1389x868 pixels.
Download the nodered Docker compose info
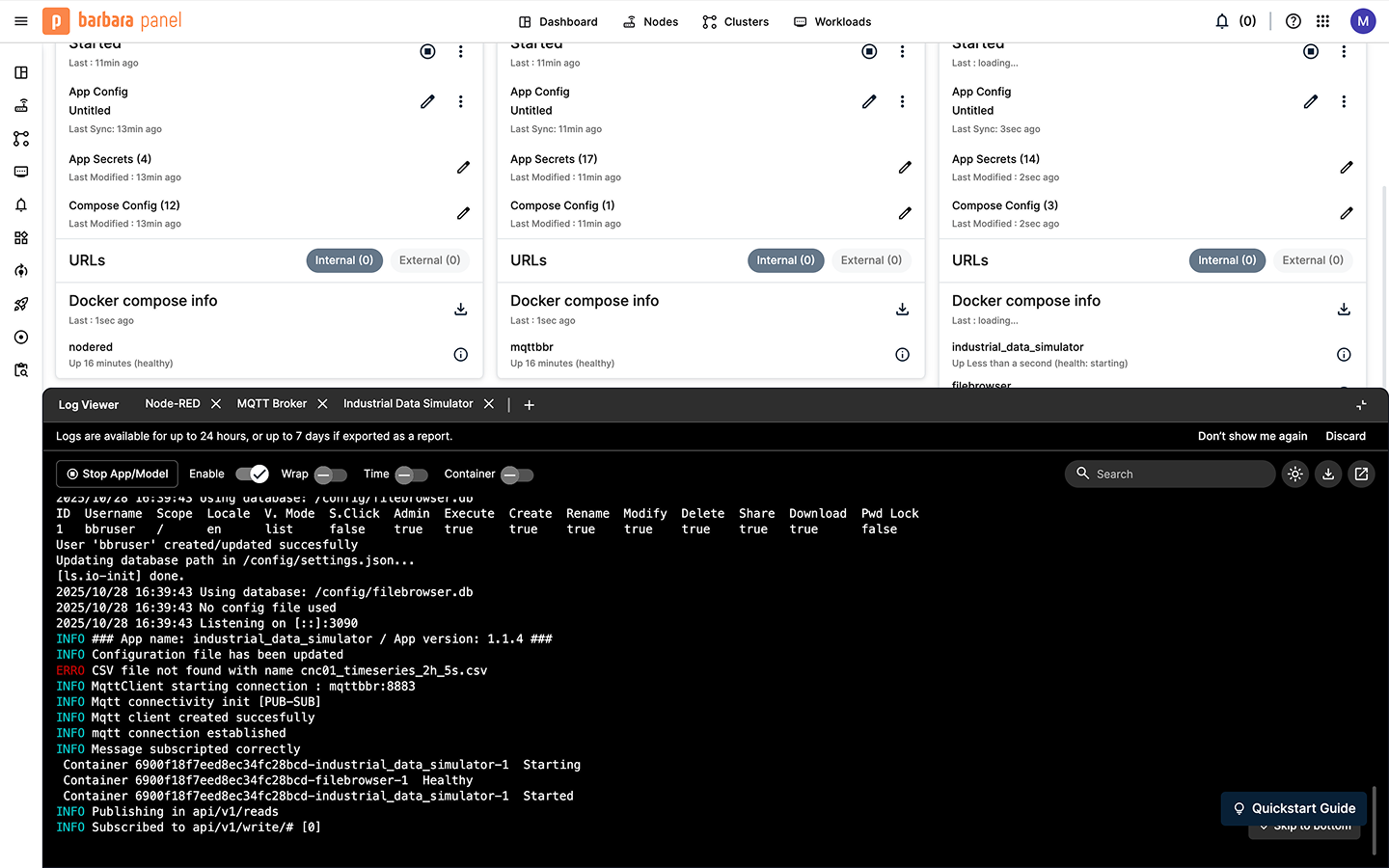click(461, 310)
